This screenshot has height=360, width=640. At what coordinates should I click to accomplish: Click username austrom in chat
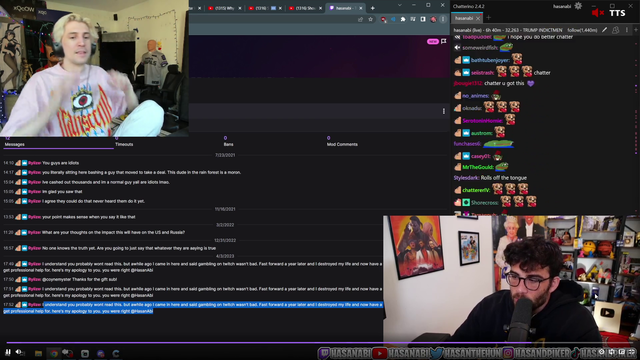point(482,133)
